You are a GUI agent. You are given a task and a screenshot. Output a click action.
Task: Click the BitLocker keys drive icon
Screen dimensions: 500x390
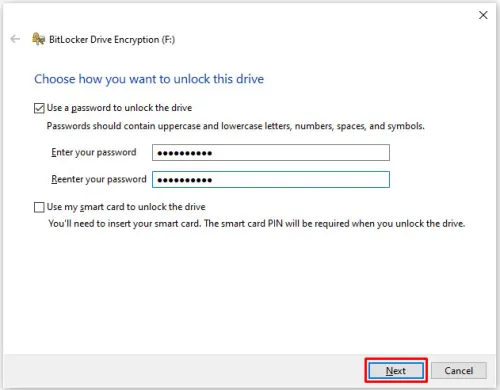tap(38, 39)
